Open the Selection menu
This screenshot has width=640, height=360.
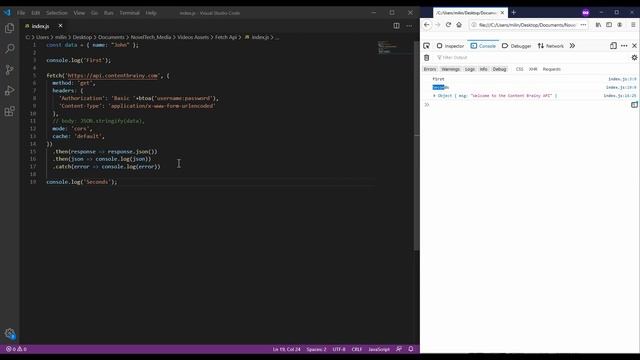coord(56,13)
